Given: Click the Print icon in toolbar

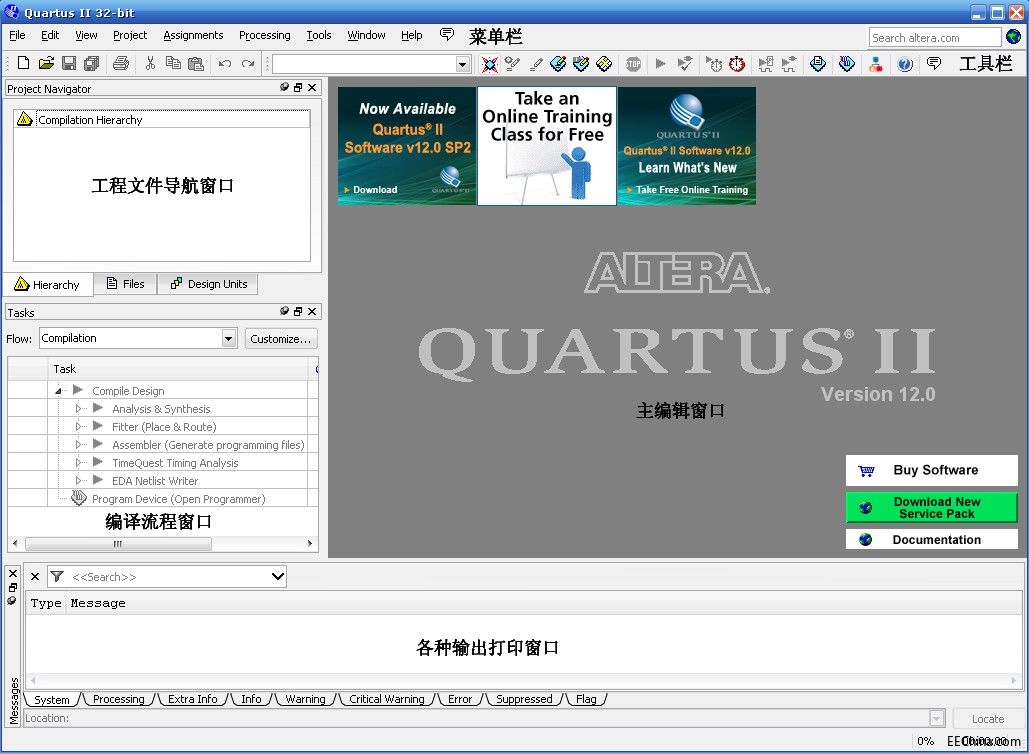Looking at the screenshot, I should (x=120, y=64).
